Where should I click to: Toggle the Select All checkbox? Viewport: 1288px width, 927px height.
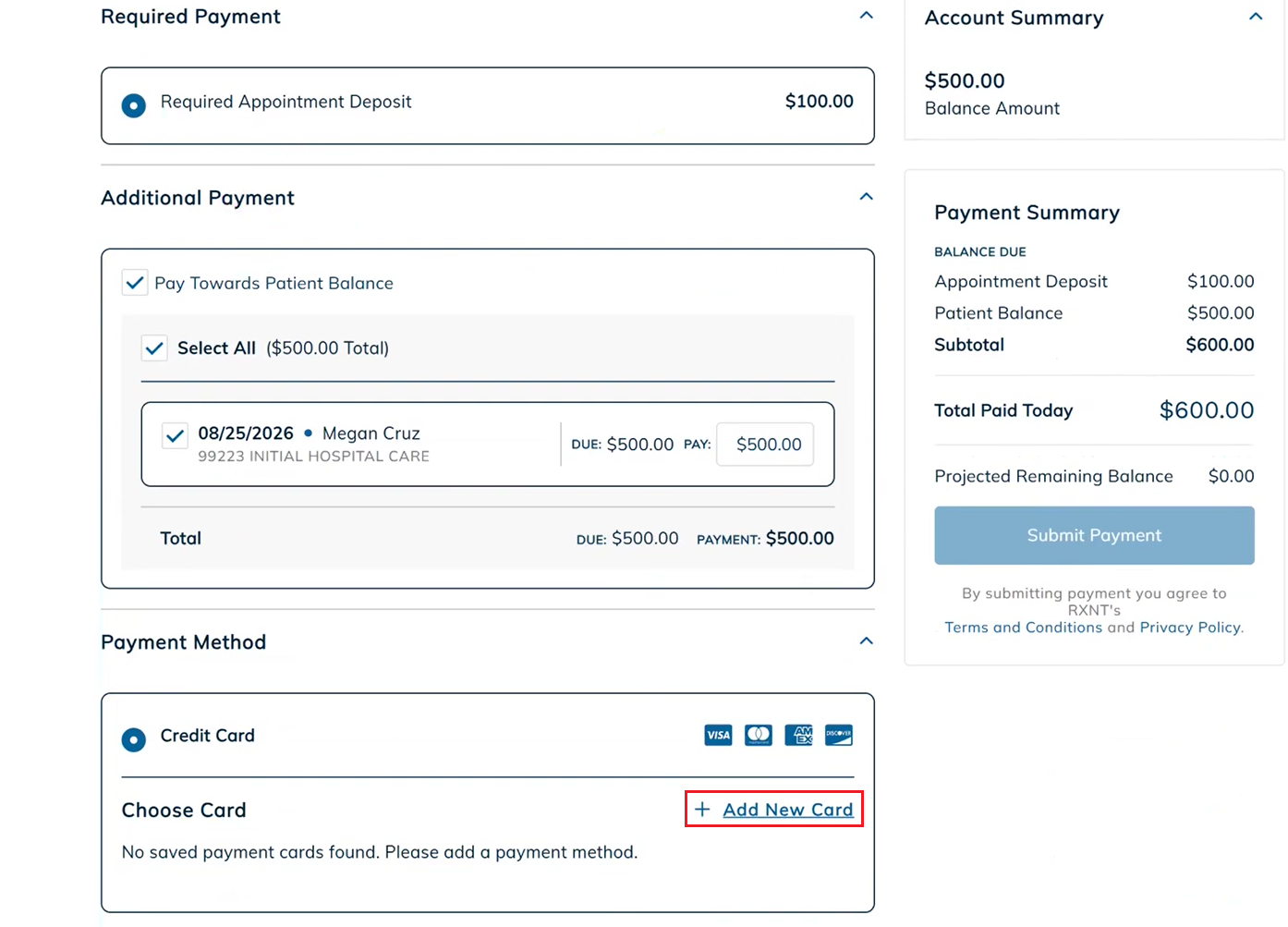tap(154, 348)
